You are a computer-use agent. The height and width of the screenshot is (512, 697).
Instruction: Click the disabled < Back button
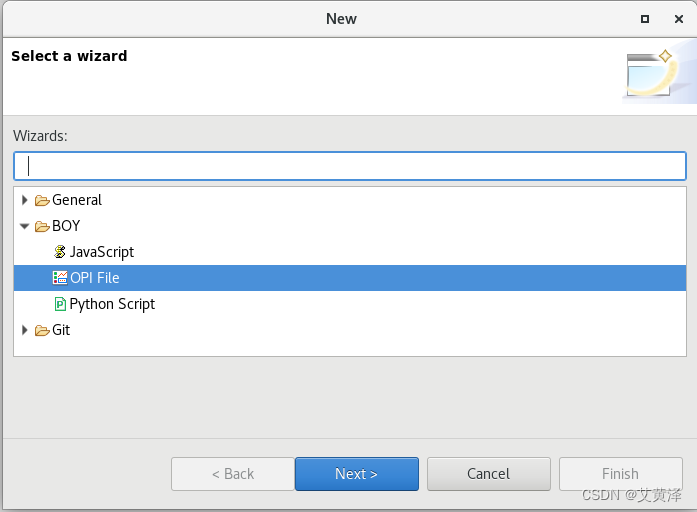(233, 474)
